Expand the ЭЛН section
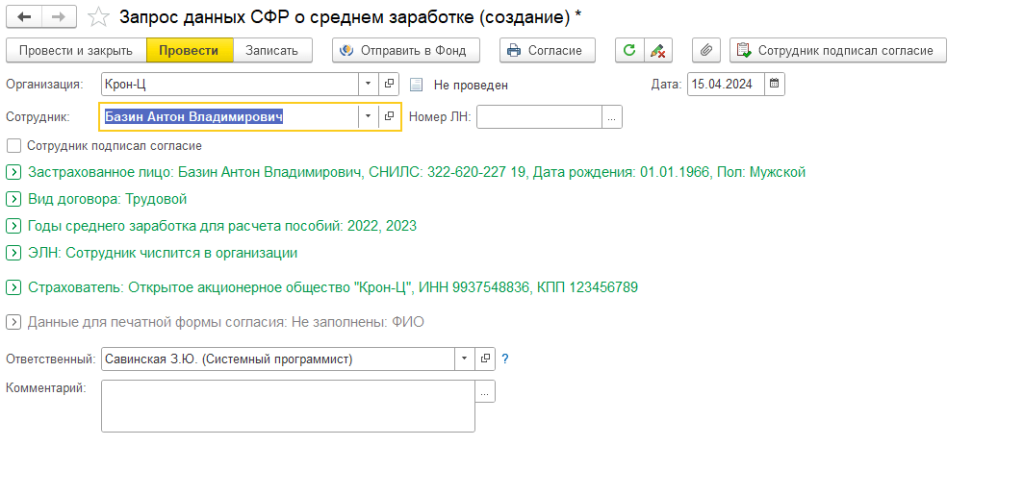 [13, 253]
